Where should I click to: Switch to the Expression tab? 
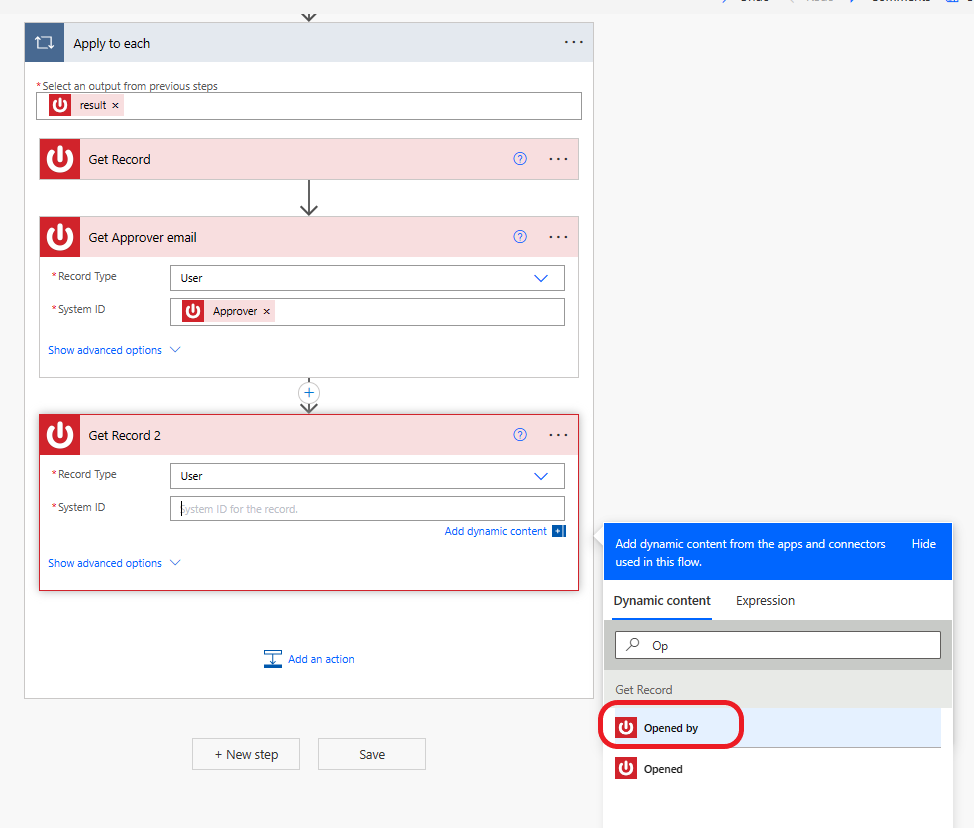click(765, 601)
